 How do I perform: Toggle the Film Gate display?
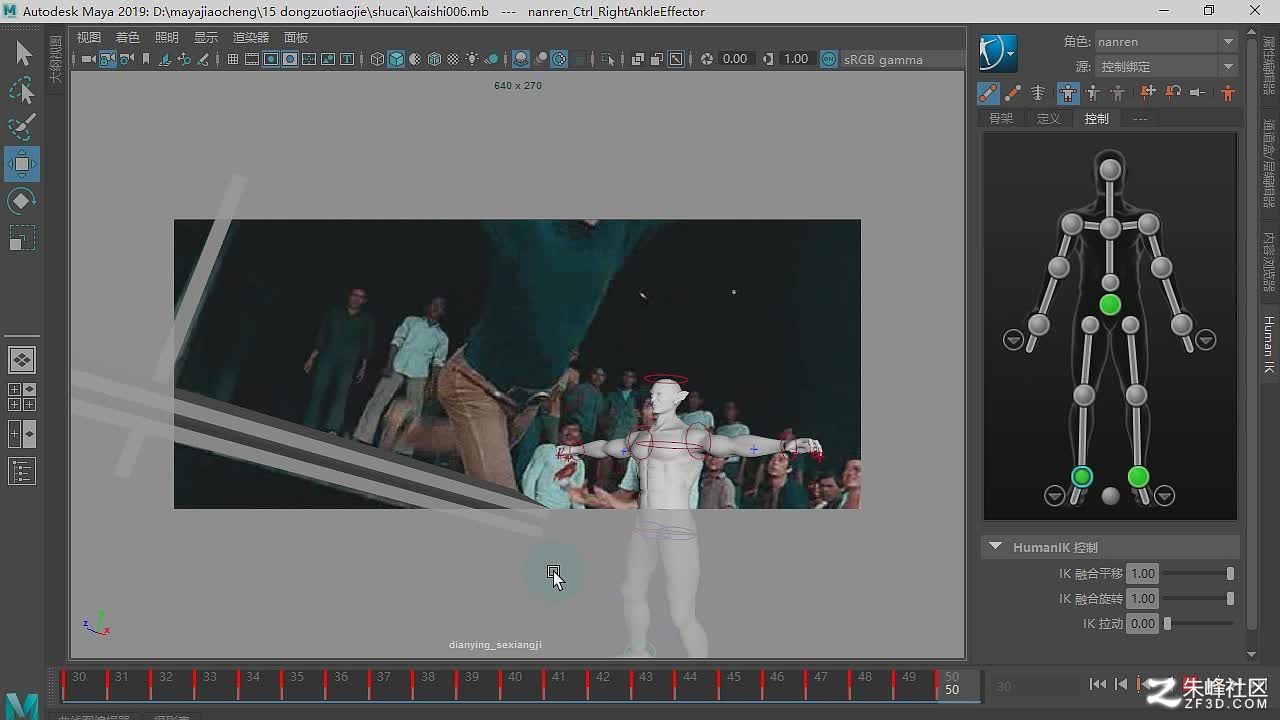click(252, 59)
